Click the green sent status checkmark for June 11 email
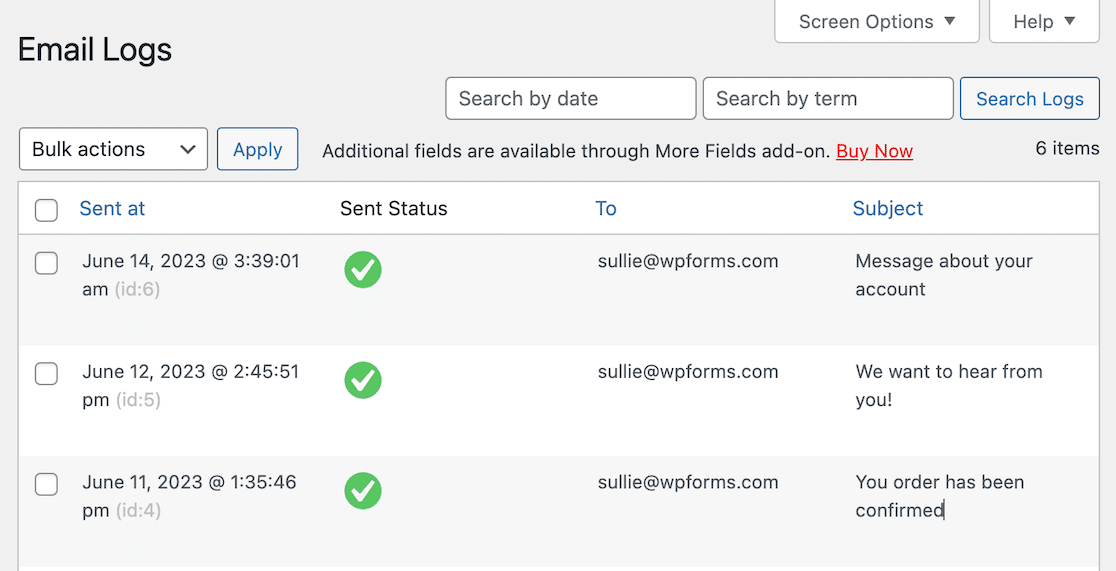 [x=363, y=491]
